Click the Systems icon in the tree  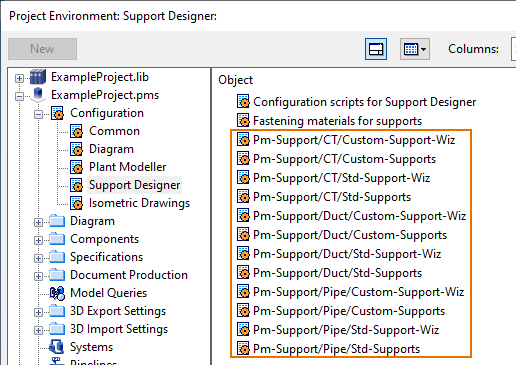(56, 347)
